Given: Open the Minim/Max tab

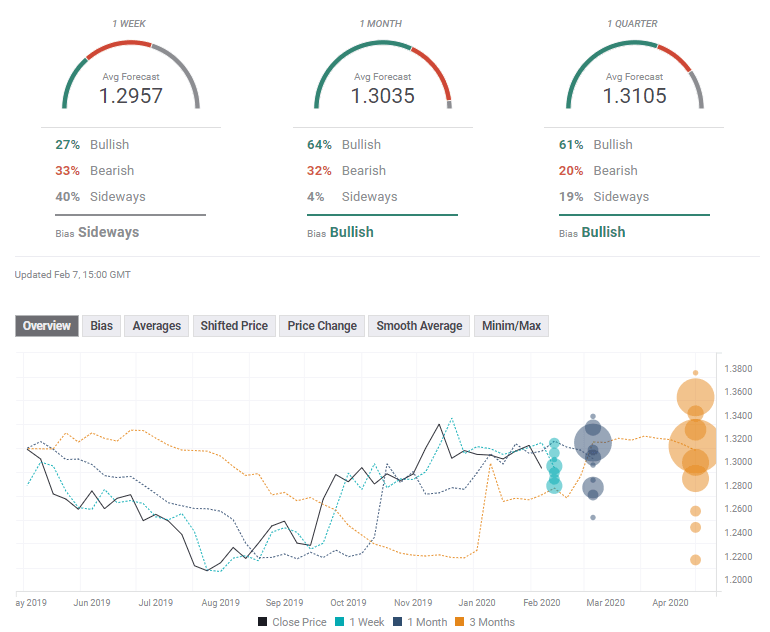Looking at the screenshot, I should [511, 326].
